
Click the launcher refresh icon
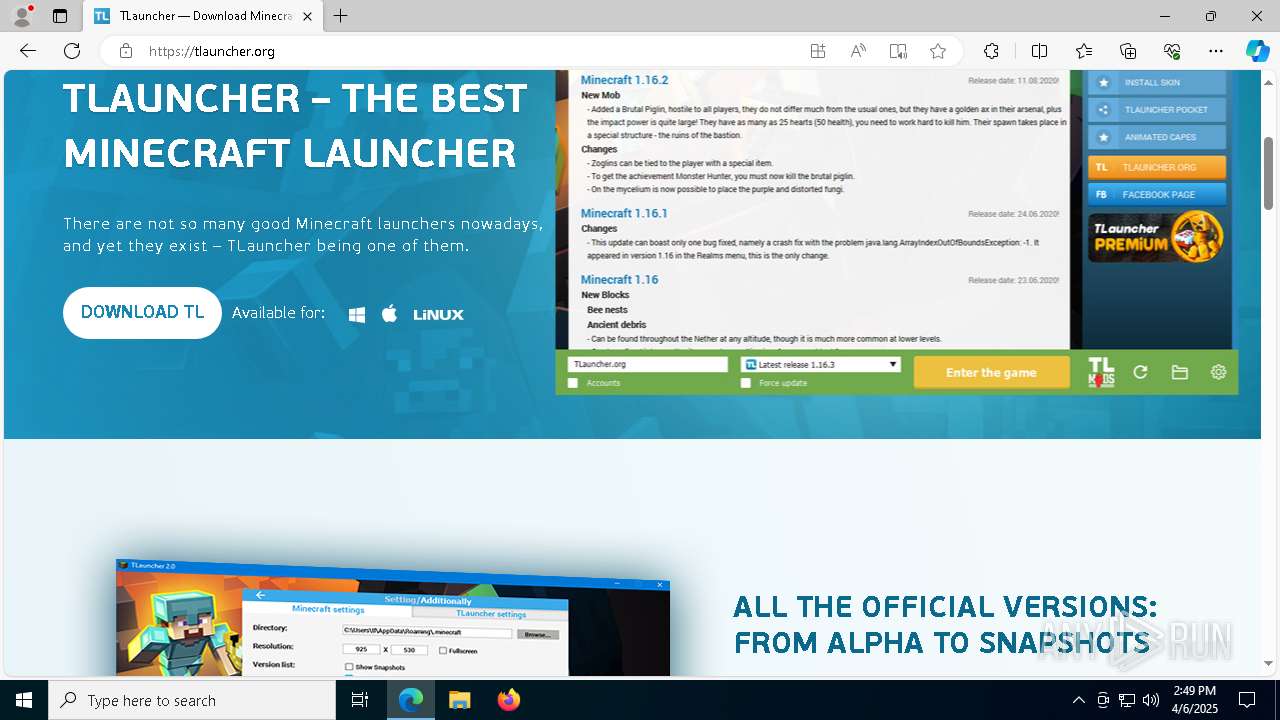1140,372
